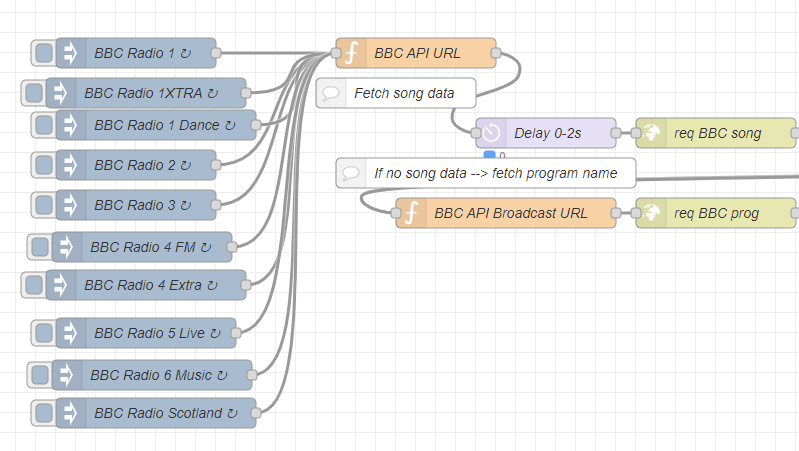The width and height of the screenshot is (799, 451).
Task: Select the BBC API URL node label
Action: 417,53
